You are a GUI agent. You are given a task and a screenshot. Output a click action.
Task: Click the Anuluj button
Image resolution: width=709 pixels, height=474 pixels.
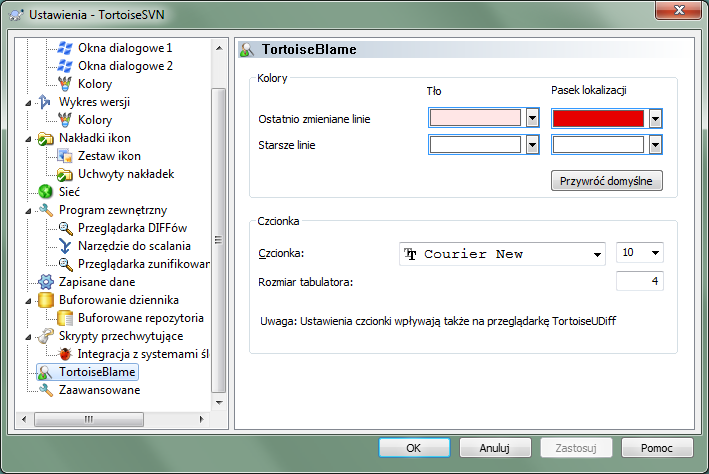click(x=495, y=448)
